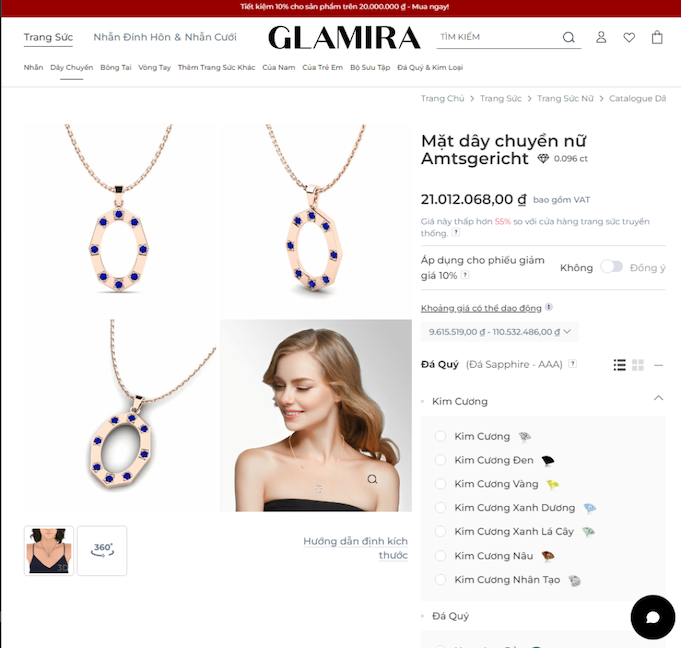Screen dimensions: 681x648
Task: Click the search magnifier icon
Action: click(x=569, y=37)
